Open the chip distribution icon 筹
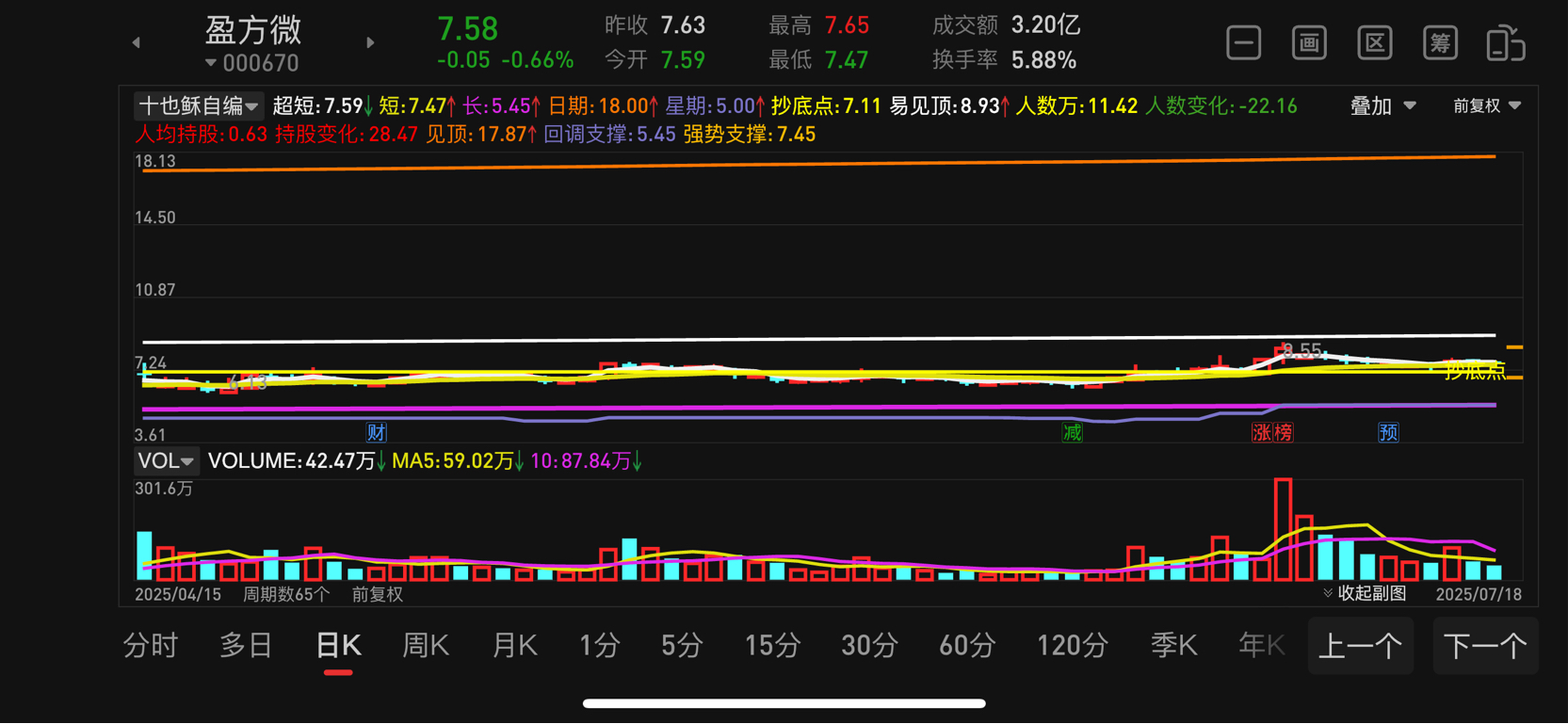Image resolution: width=1568 pixels, height=724 pixels. tap(1440, 43)
